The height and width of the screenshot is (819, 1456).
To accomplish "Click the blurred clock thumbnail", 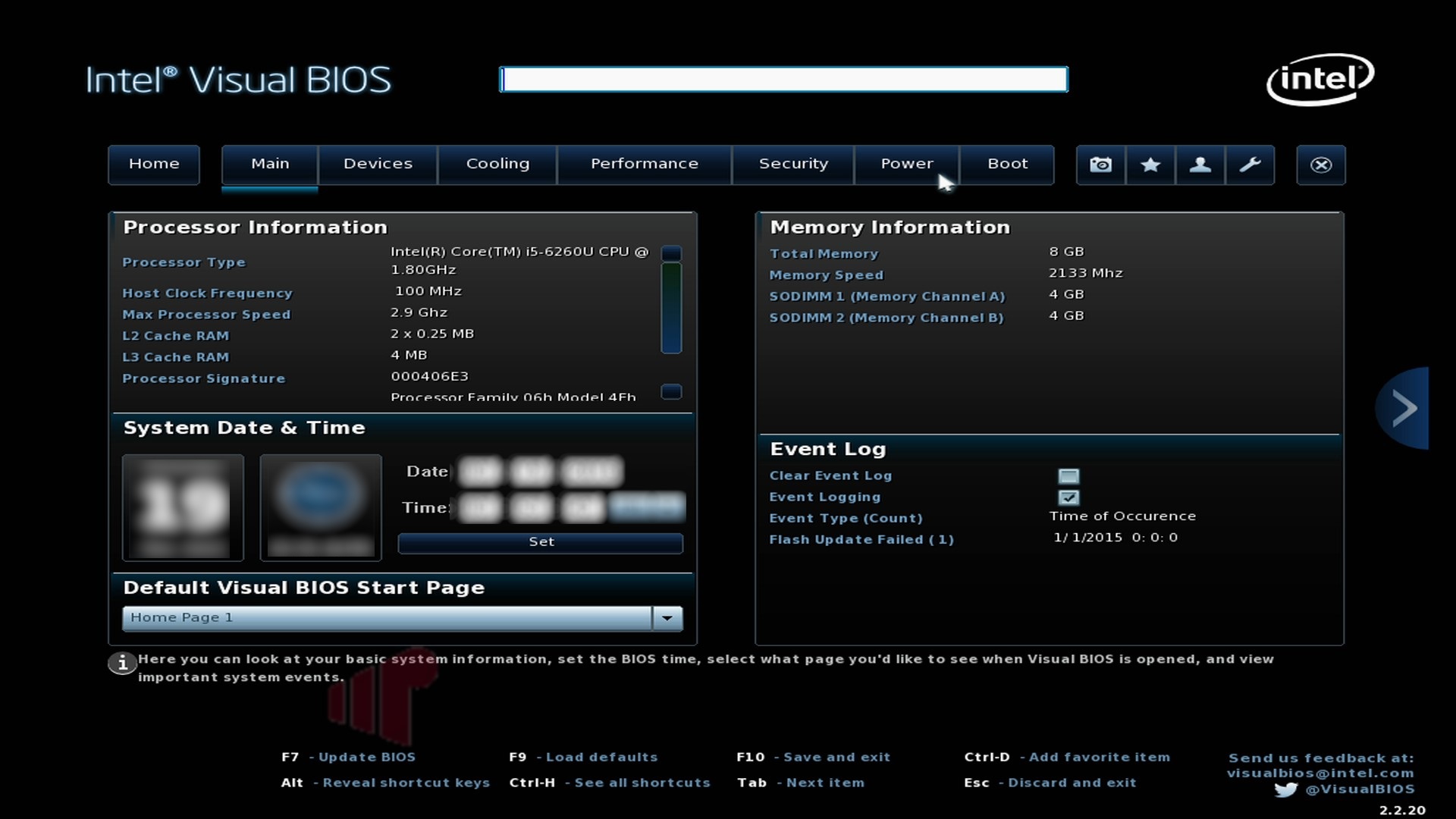I will (321, 508).
